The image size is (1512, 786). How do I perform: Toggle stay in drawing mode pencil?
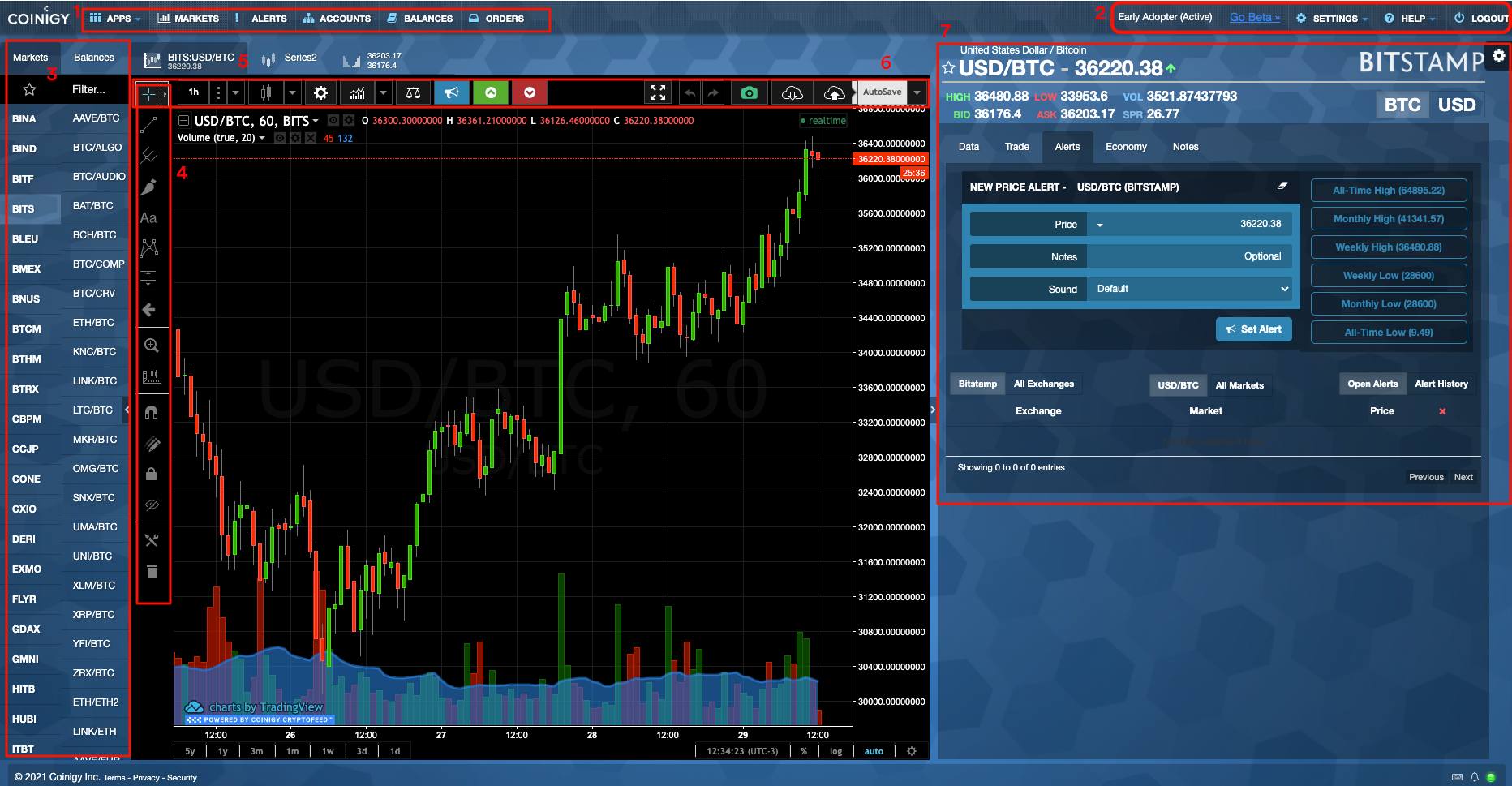[152, 444]
